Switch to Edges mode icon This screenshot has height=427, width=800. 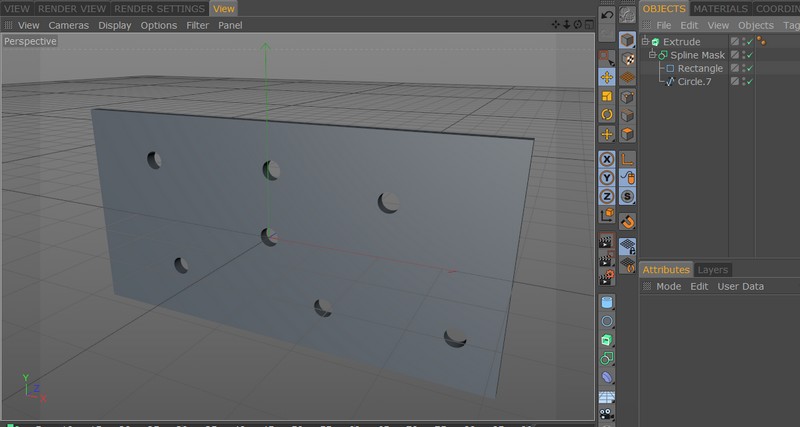pos(627,115)
